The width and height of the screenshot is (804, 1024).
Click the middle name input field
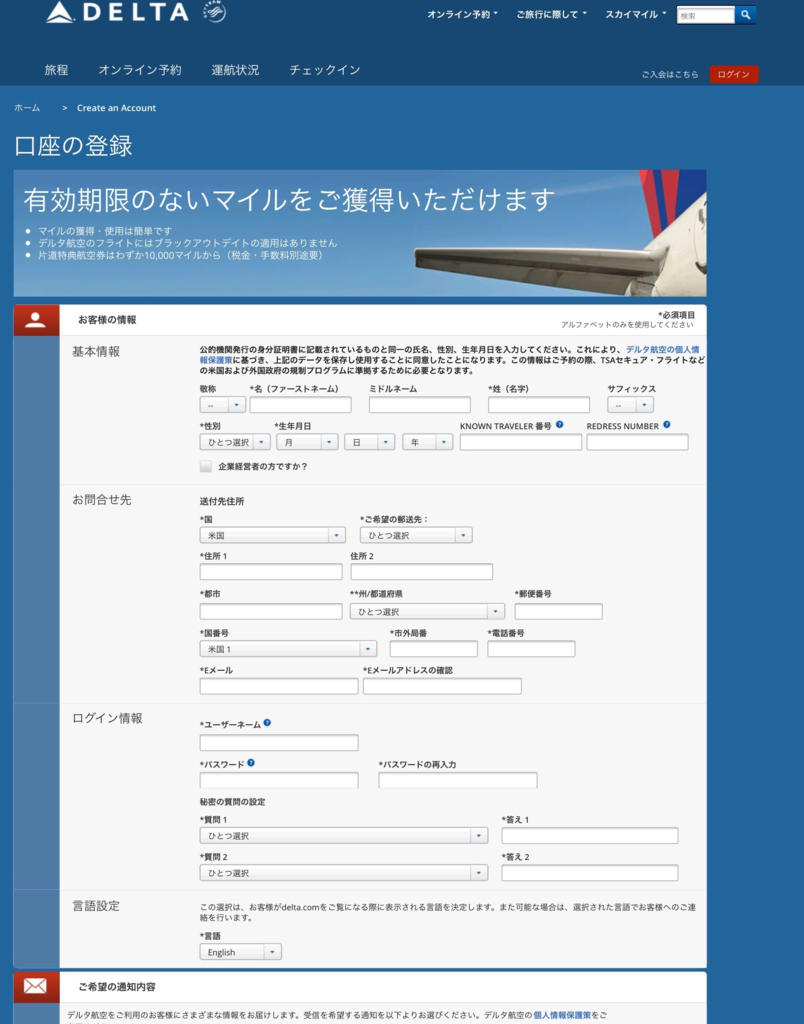click(419, 405)
